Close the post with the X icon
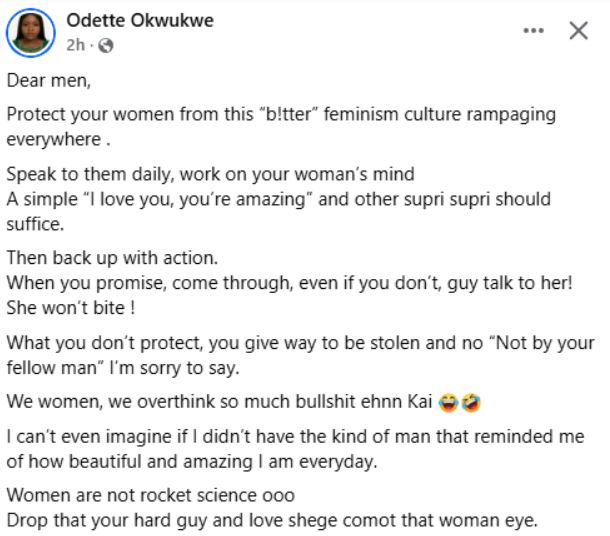Screen dimensions: 610x536 (x=578, y=31)
